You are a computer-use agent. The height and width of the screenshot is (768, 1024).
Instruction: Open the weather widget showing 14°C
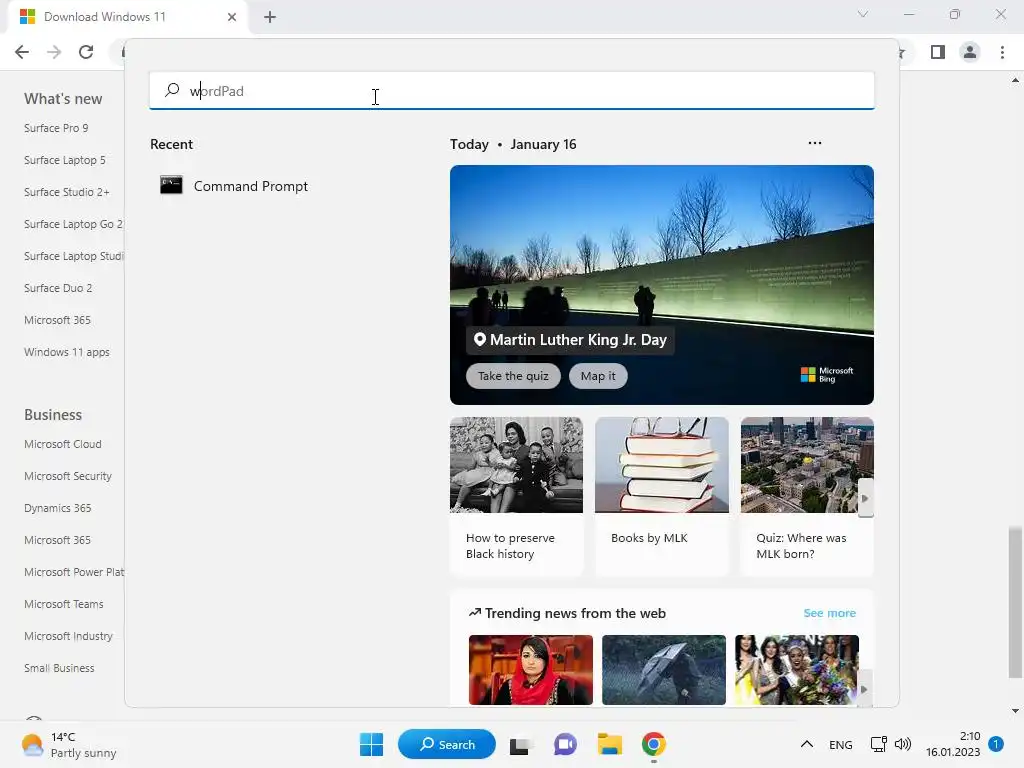(x=69, y=744)
